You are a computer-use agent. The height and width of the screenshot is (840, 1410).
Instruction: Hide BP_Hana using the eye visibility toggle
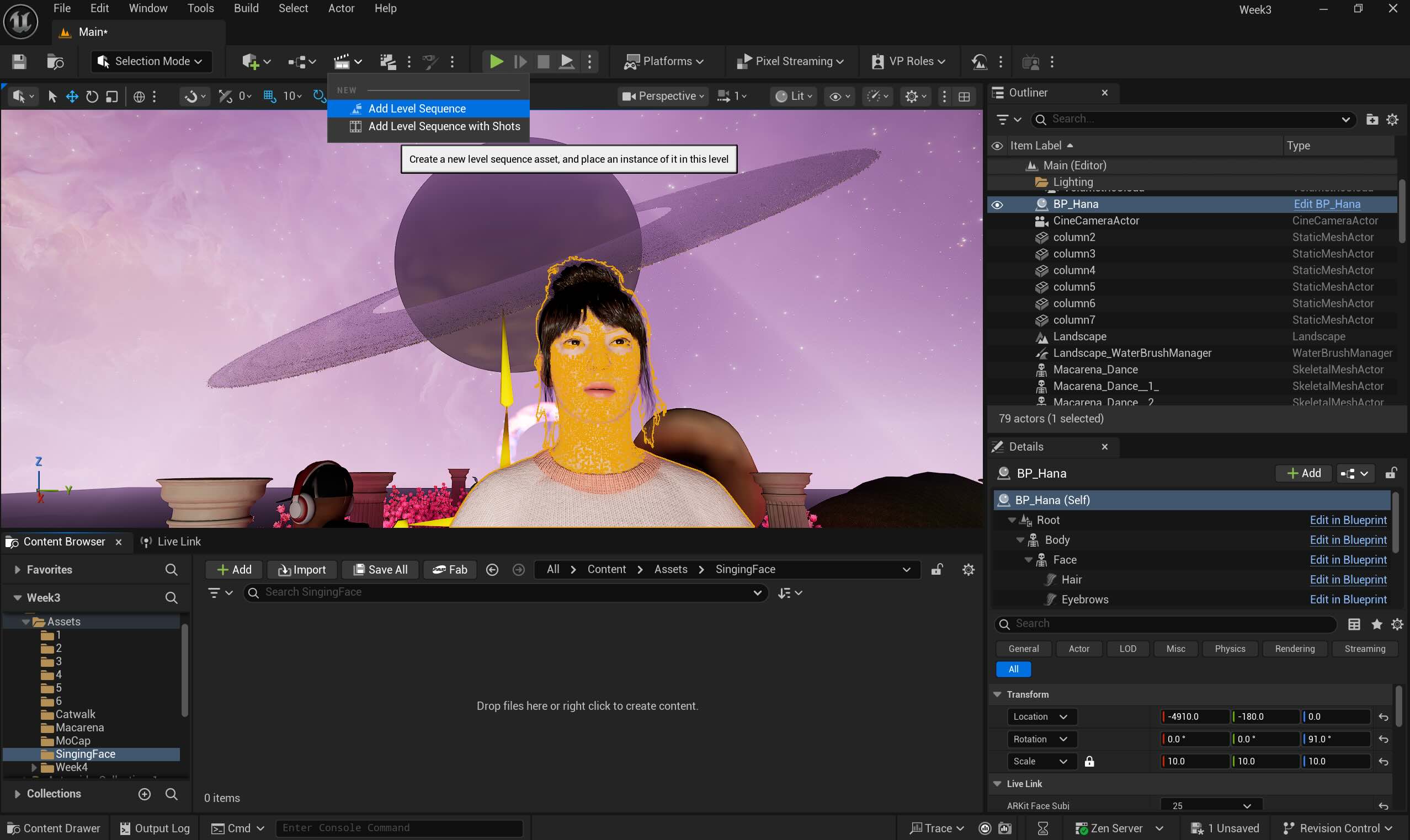[997, 204]
